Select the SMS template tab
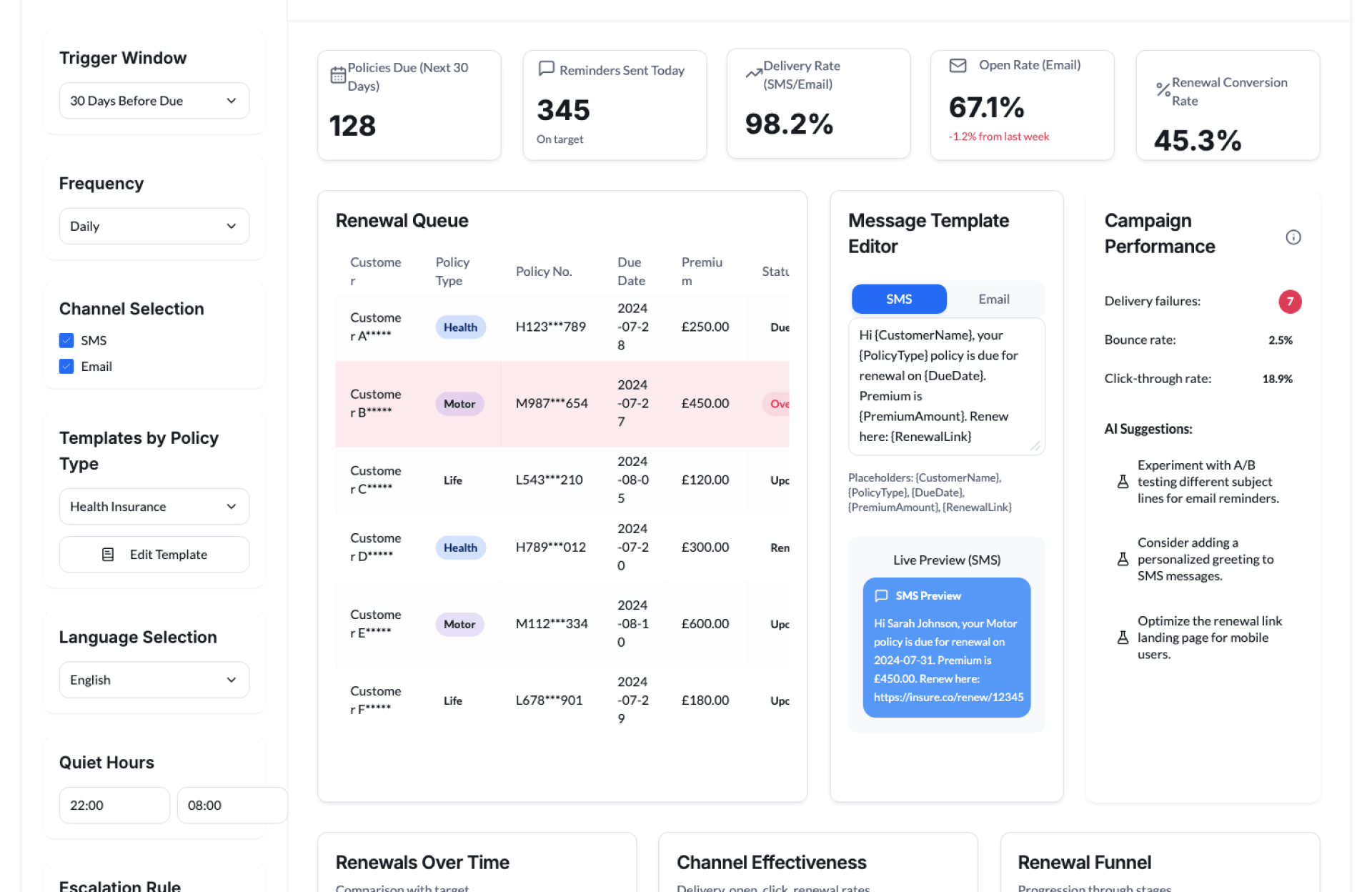This screenshot has height=892, width=1372. (898, 299)
